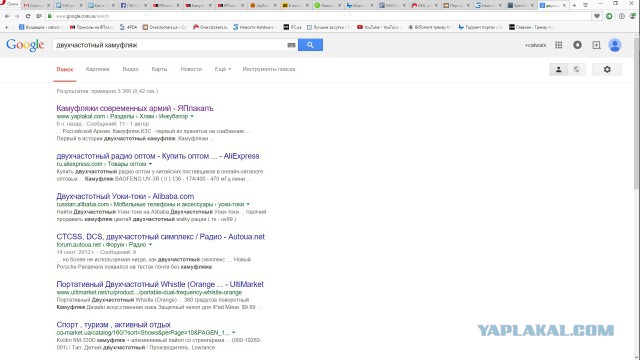Reload the page with the refresh icon
The height and width of the screenshot is (360, 640).
[28, 16]
